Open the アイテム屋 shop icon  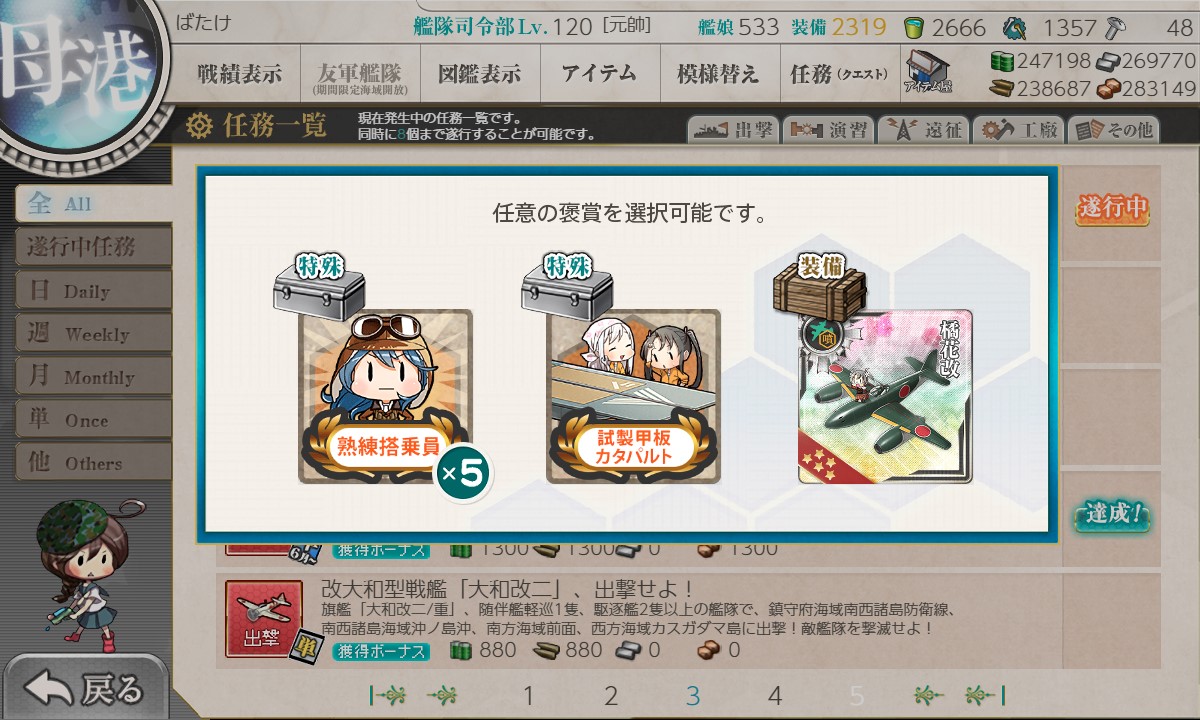click(x=928, y=72)
